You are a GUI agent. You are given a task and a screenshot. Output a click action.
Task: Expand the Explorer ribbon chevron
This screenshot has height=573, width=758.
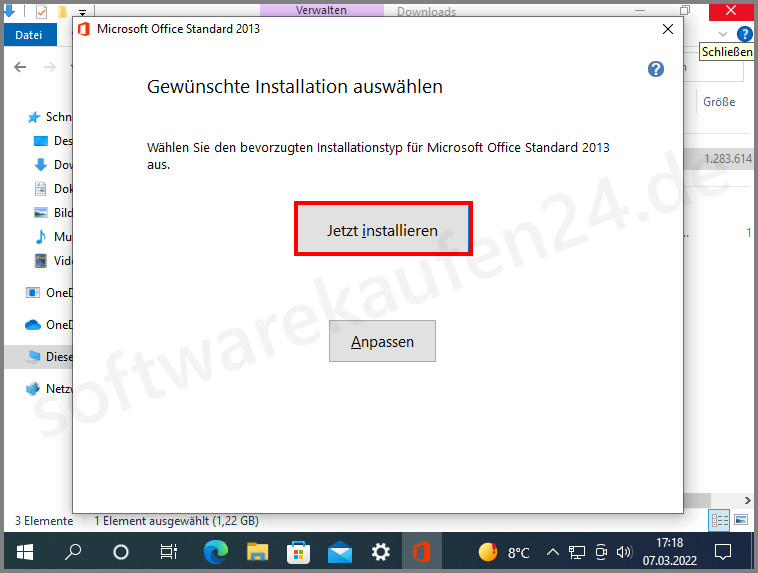[723, 34]
